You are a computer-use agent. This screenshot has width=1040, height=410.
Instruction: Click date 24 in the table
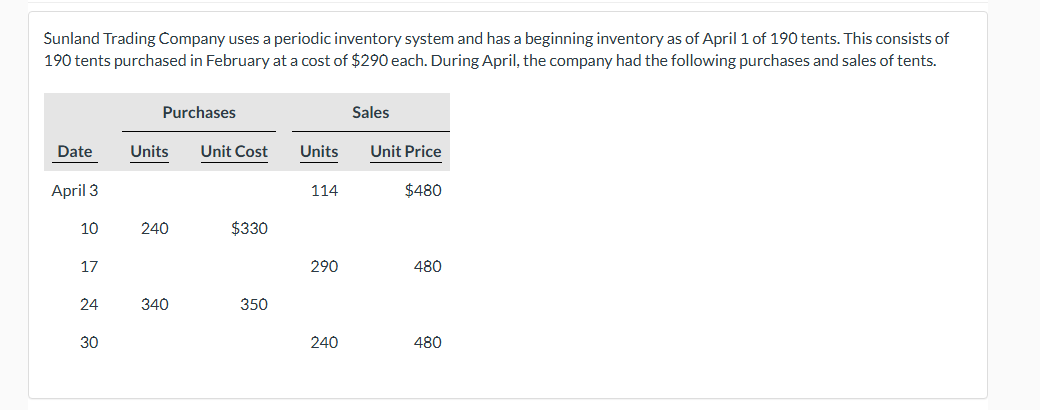(89, 305)
